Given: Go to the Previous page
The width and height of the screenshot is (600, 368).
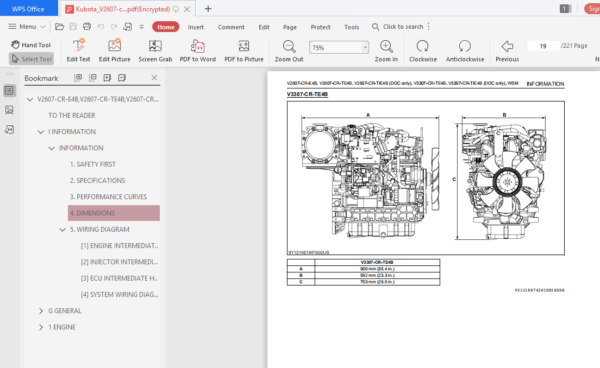Looking at the screenshot, I should point(507,50).
